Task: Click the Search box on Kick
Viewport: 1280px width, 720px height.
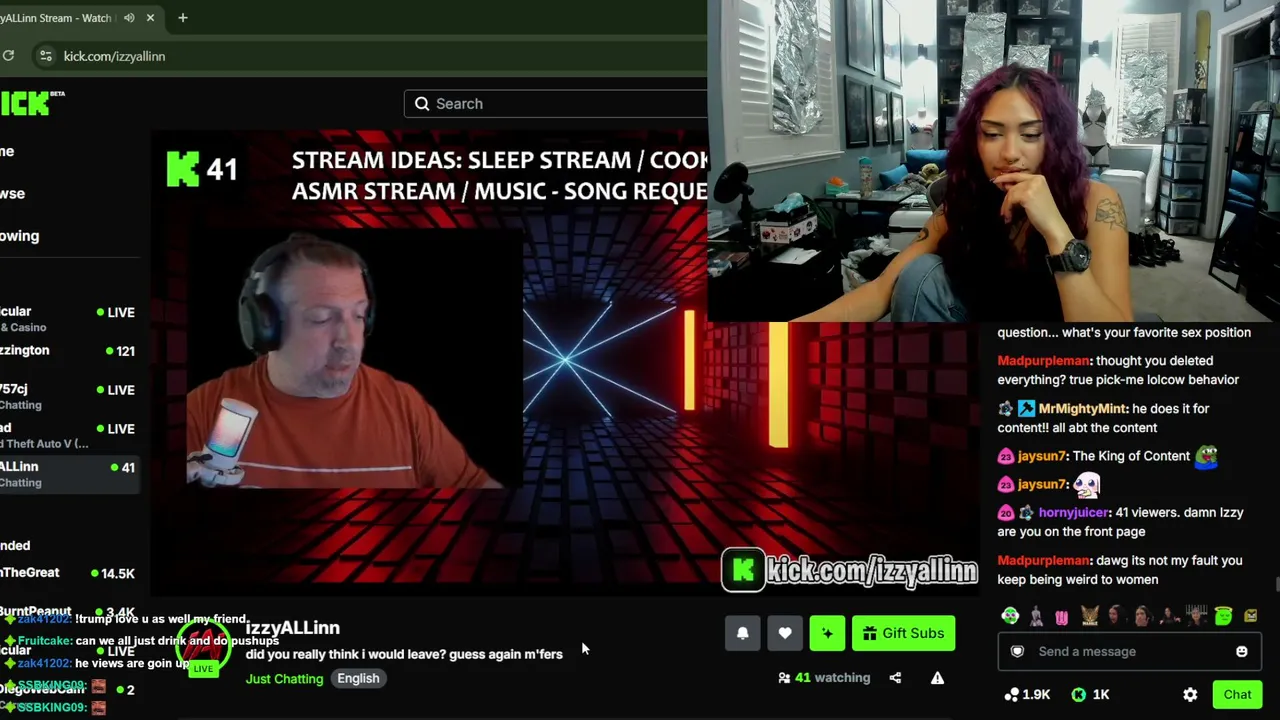Action: coord(556,104)
